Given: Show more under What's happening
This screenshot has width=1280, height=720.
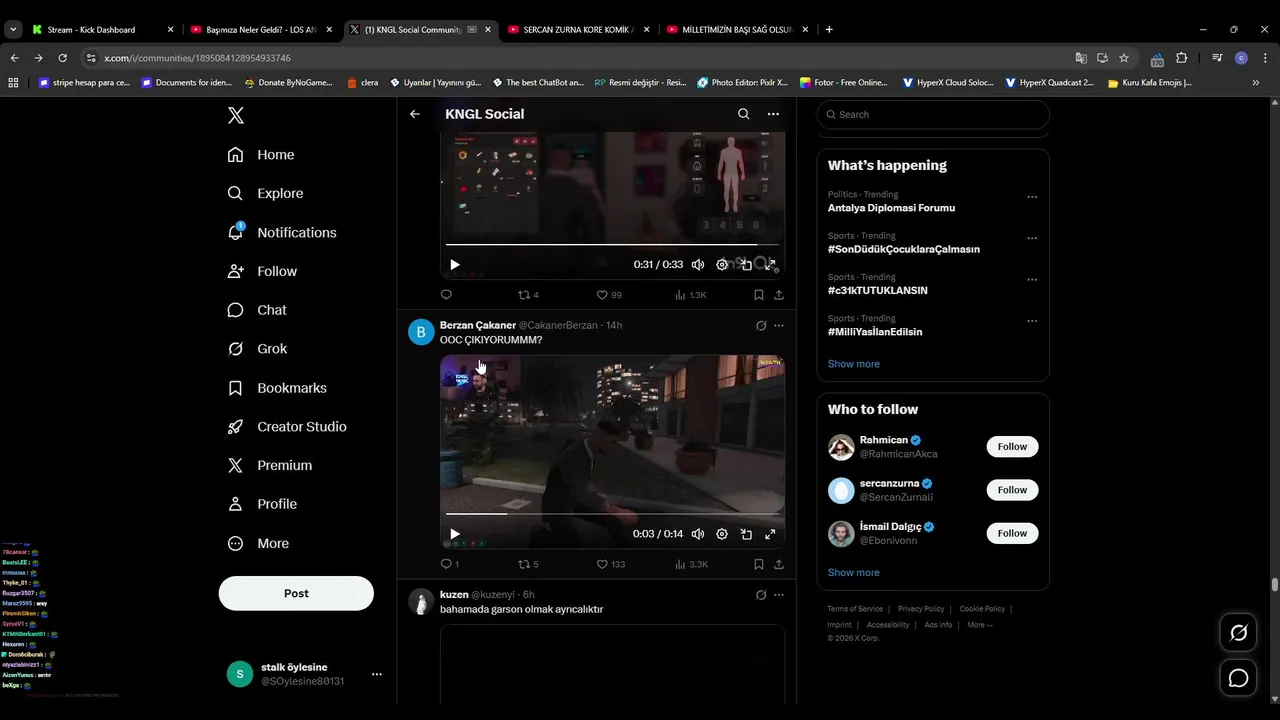Looking at the screenshot, I should 854,364.
